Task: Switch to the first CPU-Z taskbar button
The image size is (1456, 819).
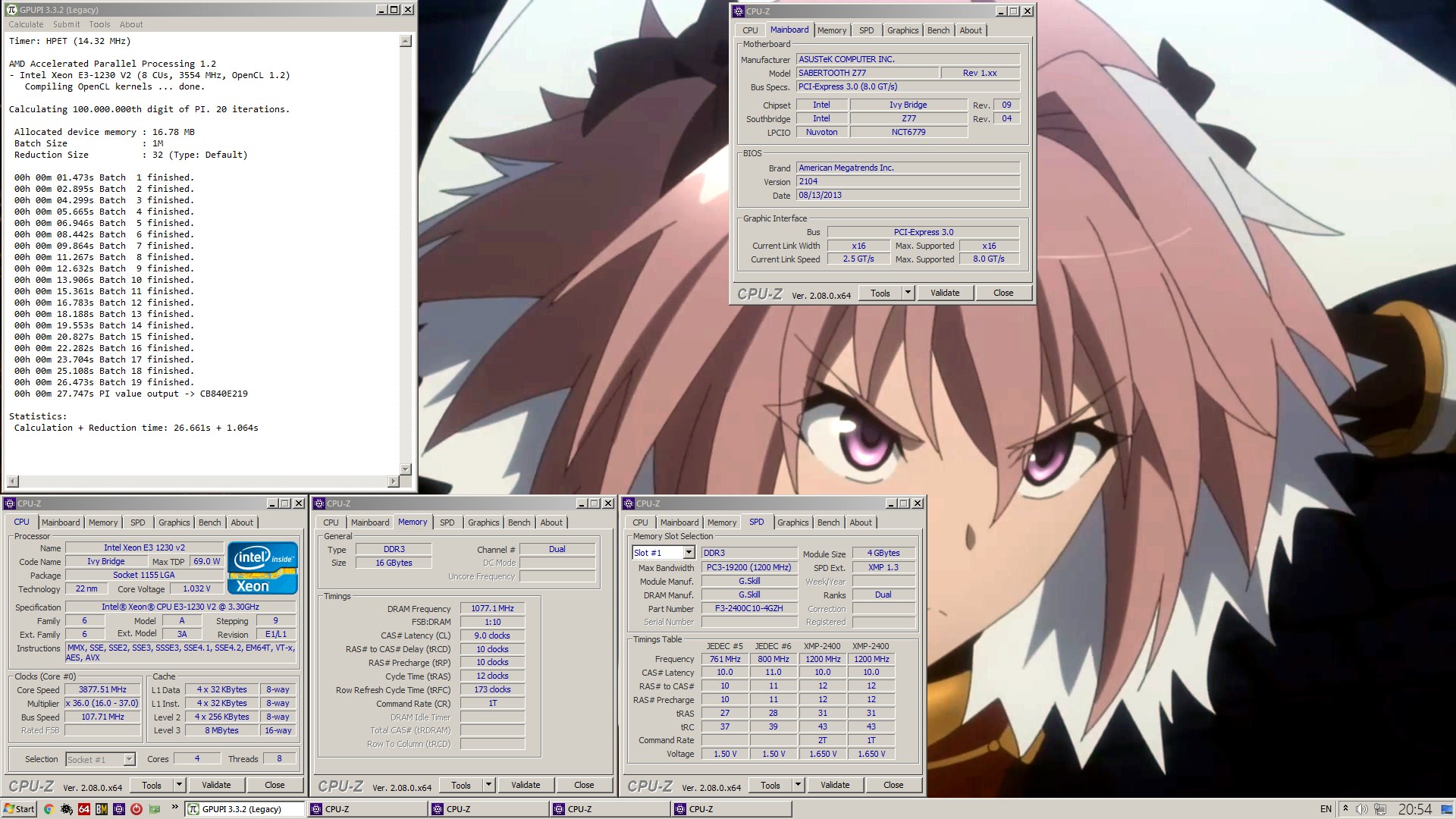Action: coord(367,809)
